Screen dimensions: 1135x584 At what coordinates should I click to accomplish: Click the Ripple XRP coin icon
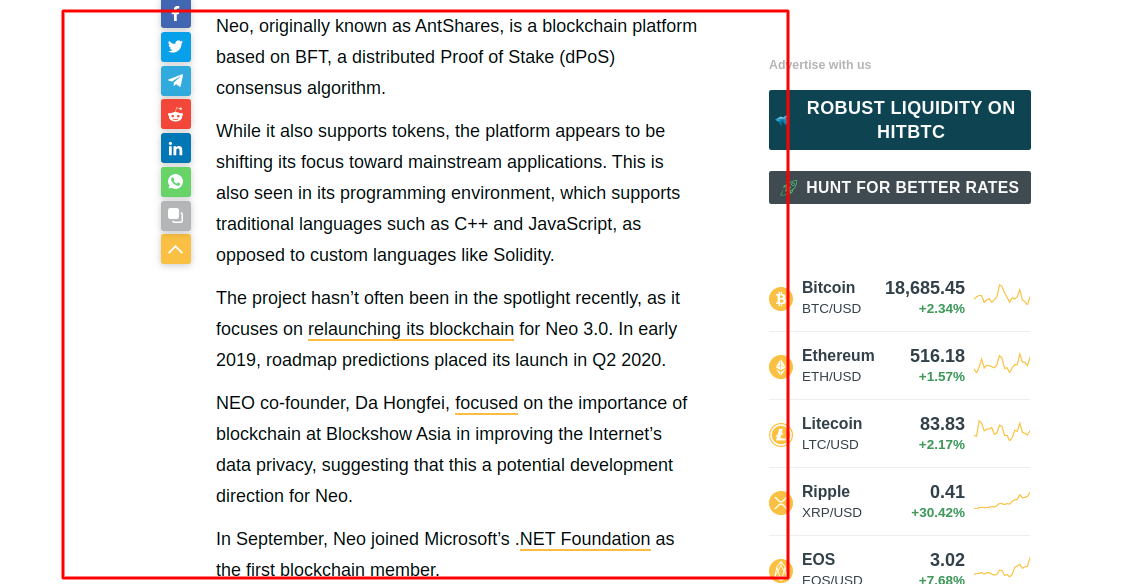tap(780, 503)
